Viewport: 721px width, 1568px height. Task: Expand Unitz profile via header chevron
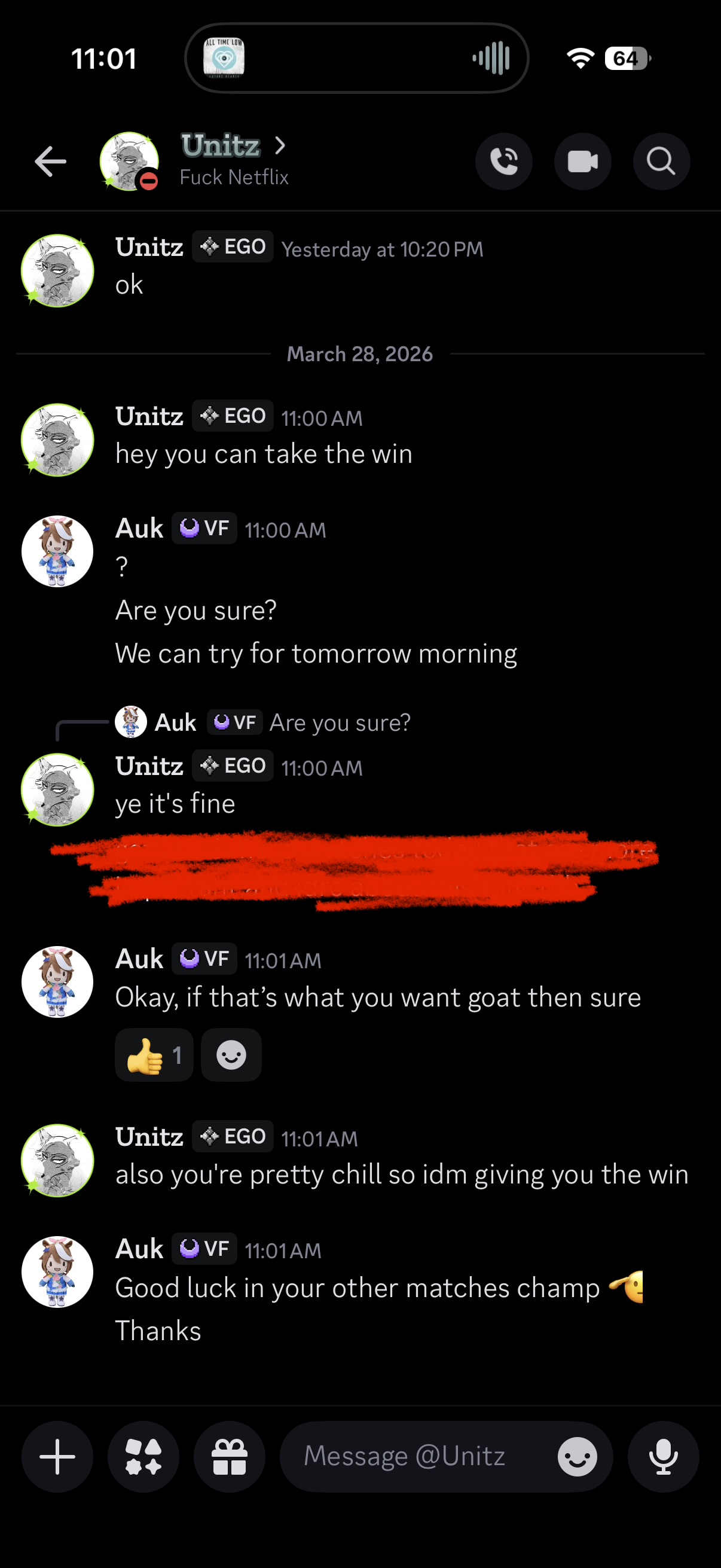click(x=280, y=145)
